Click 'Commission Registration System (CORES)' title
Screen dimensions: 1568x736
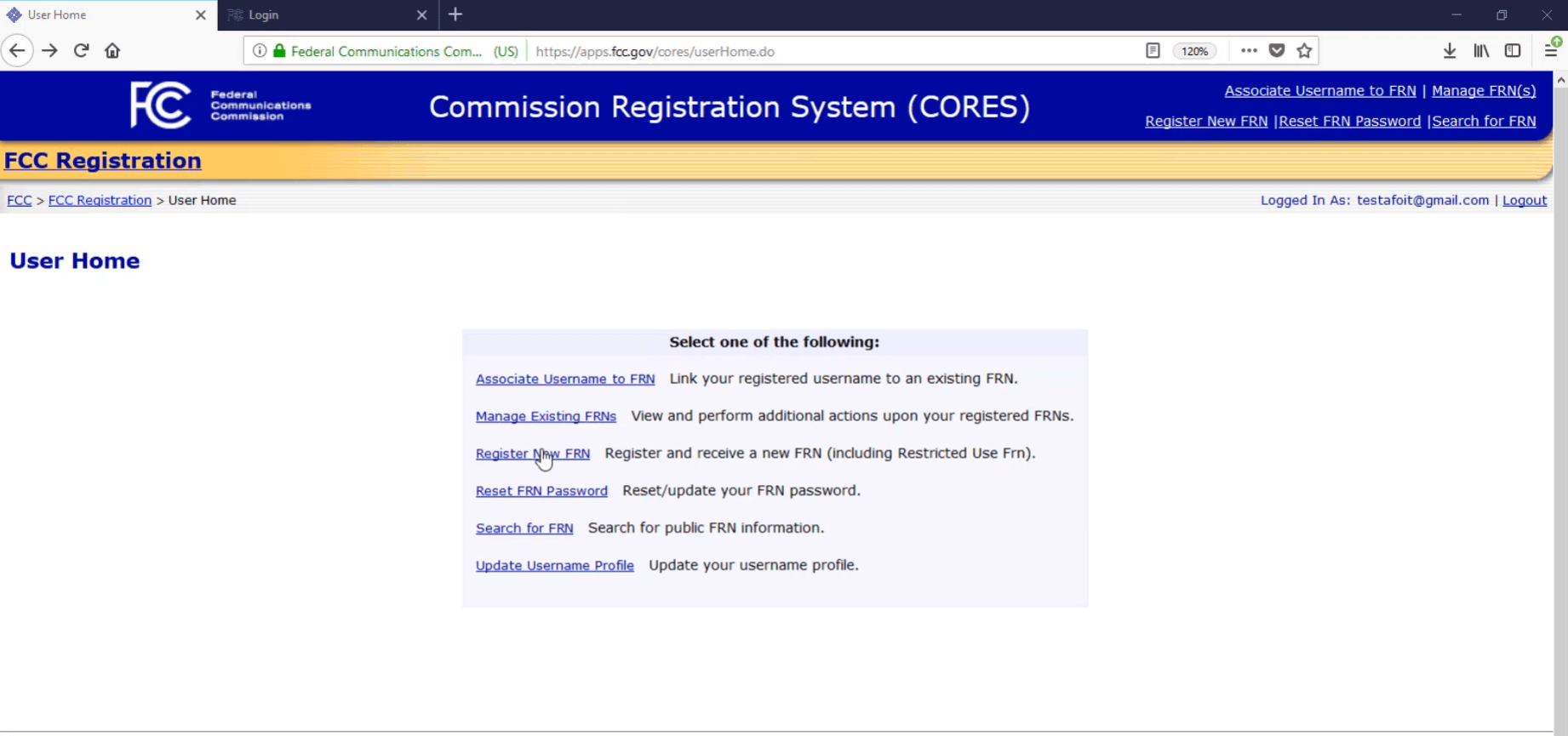[x=730, y=107]
